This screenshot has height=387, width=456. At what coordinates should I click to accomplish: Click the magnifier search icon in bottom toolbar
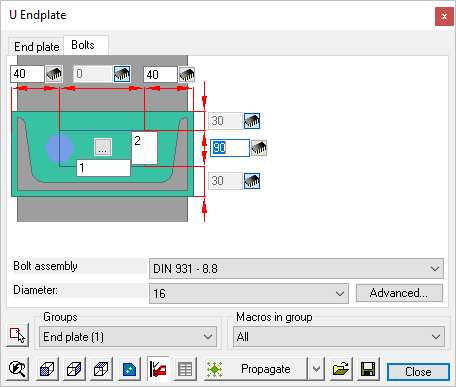[17, 369]
